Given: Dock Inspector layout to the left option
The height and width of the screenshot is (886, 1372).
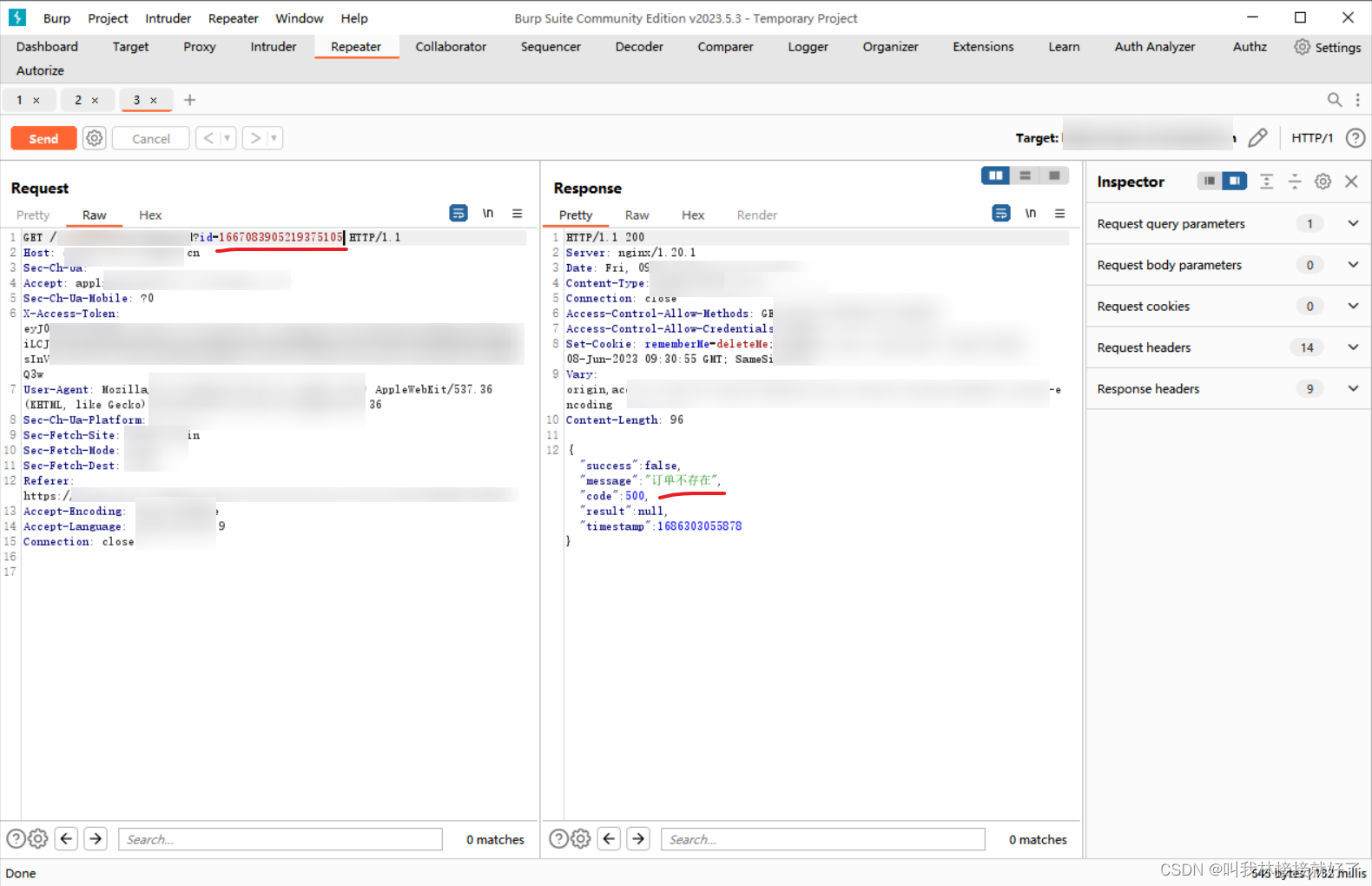Looking at the screenshot, I should click(x=1209, y=181).
